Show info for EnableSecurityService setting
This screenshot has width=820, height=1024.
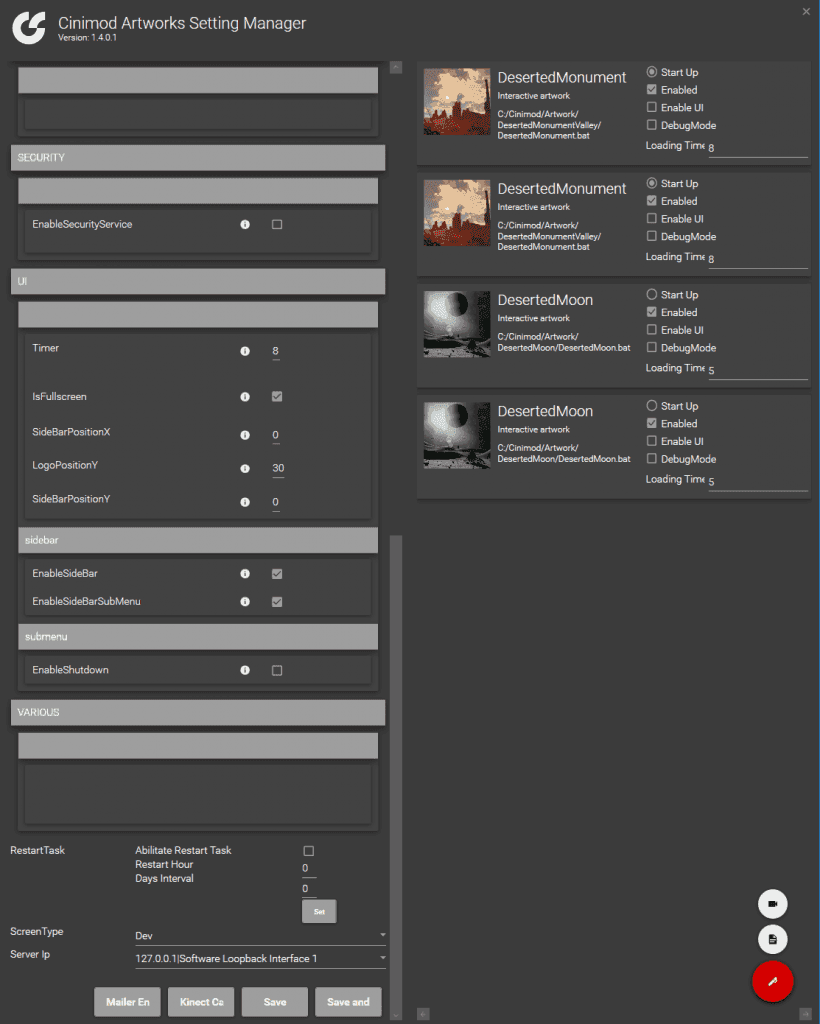point(245,225)
